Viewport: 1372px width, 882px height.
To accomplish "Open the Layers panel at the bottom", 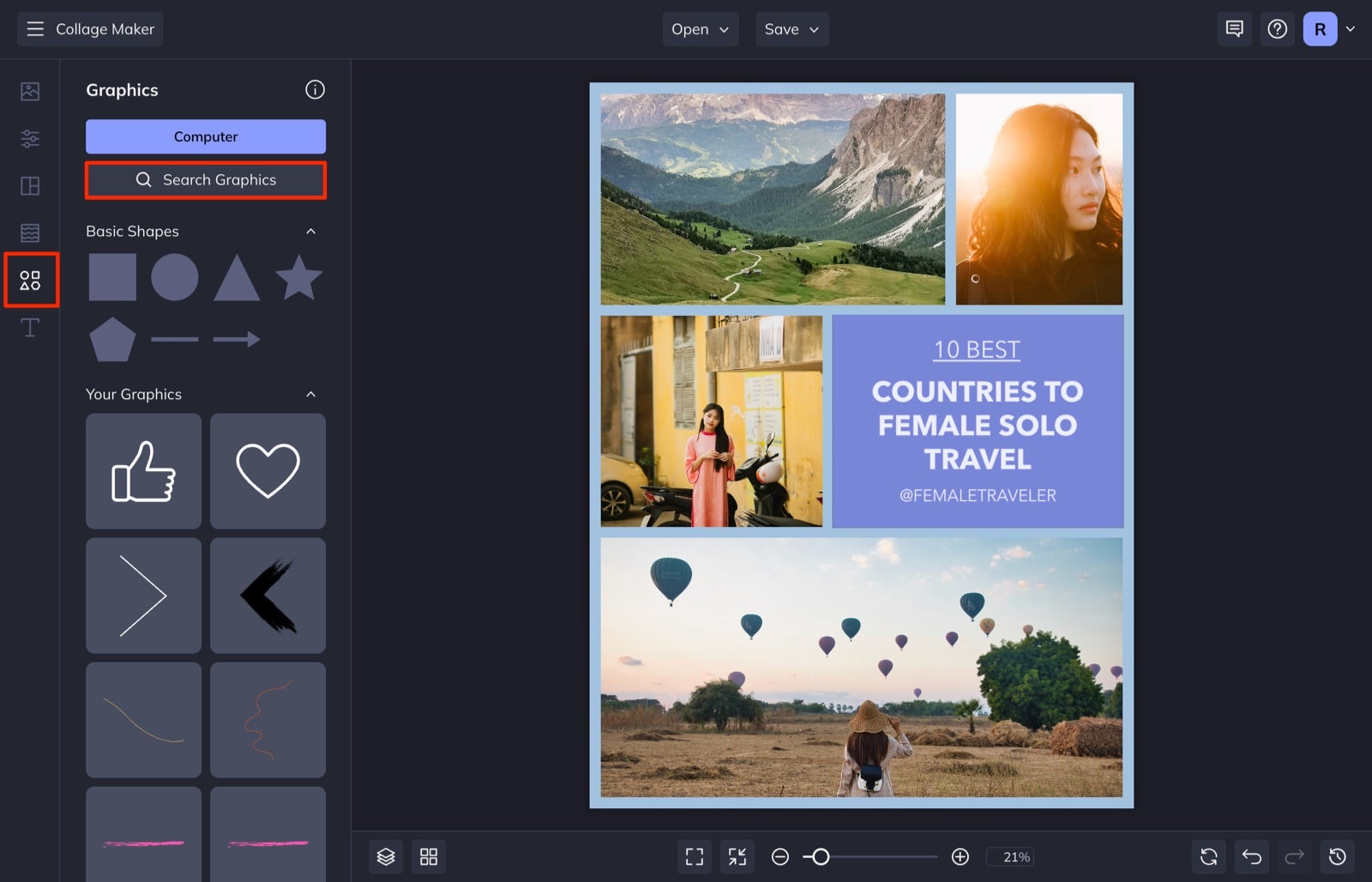I will coord(385,855).
